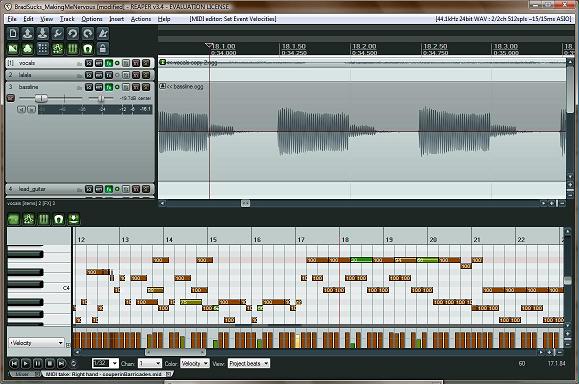Click bassline track pan slider knob
The height and width of the screenshot is (384, 579).
pos(101,98)
